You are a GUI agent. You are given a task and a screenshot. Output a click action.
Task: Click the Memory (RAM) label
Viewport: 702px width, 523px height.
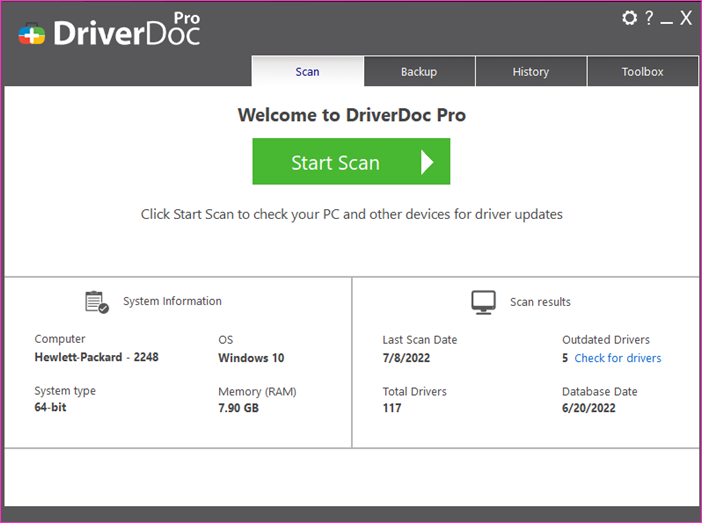257,392
